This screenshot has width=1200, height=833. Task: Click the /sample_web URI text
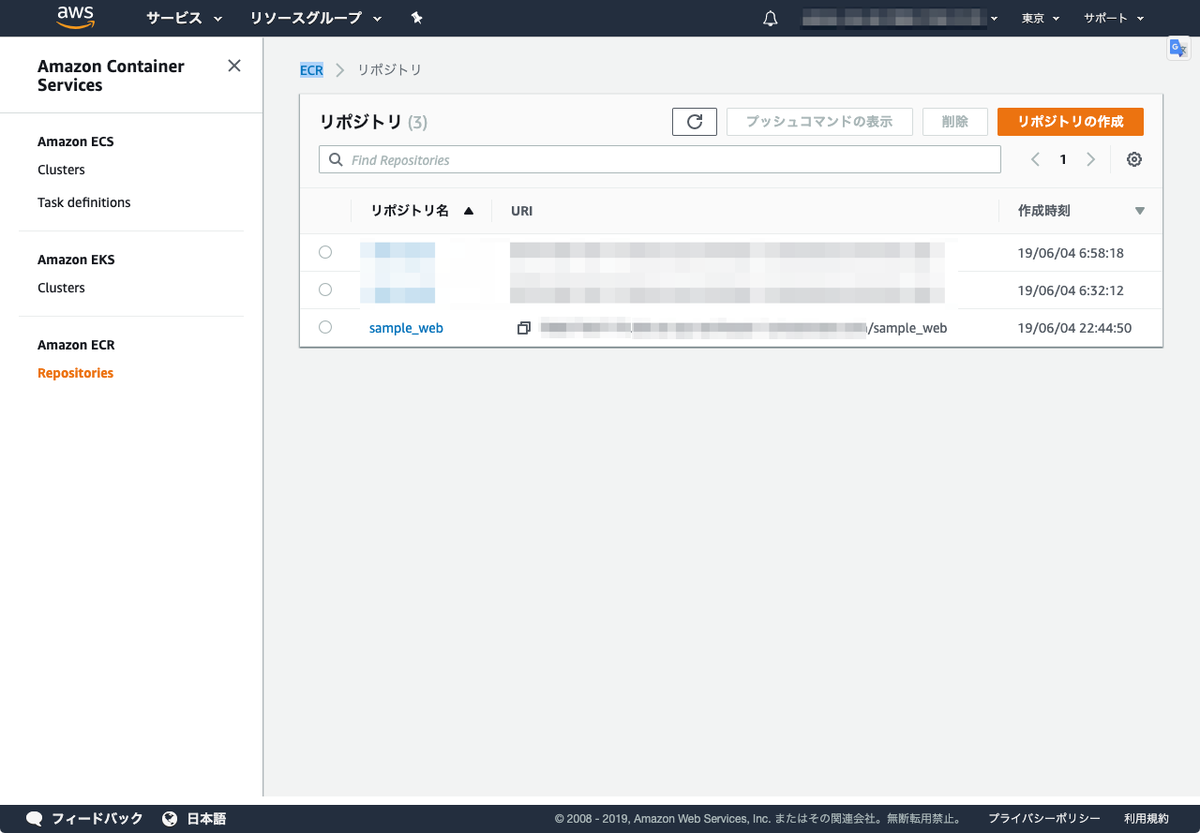click(908, 328)
